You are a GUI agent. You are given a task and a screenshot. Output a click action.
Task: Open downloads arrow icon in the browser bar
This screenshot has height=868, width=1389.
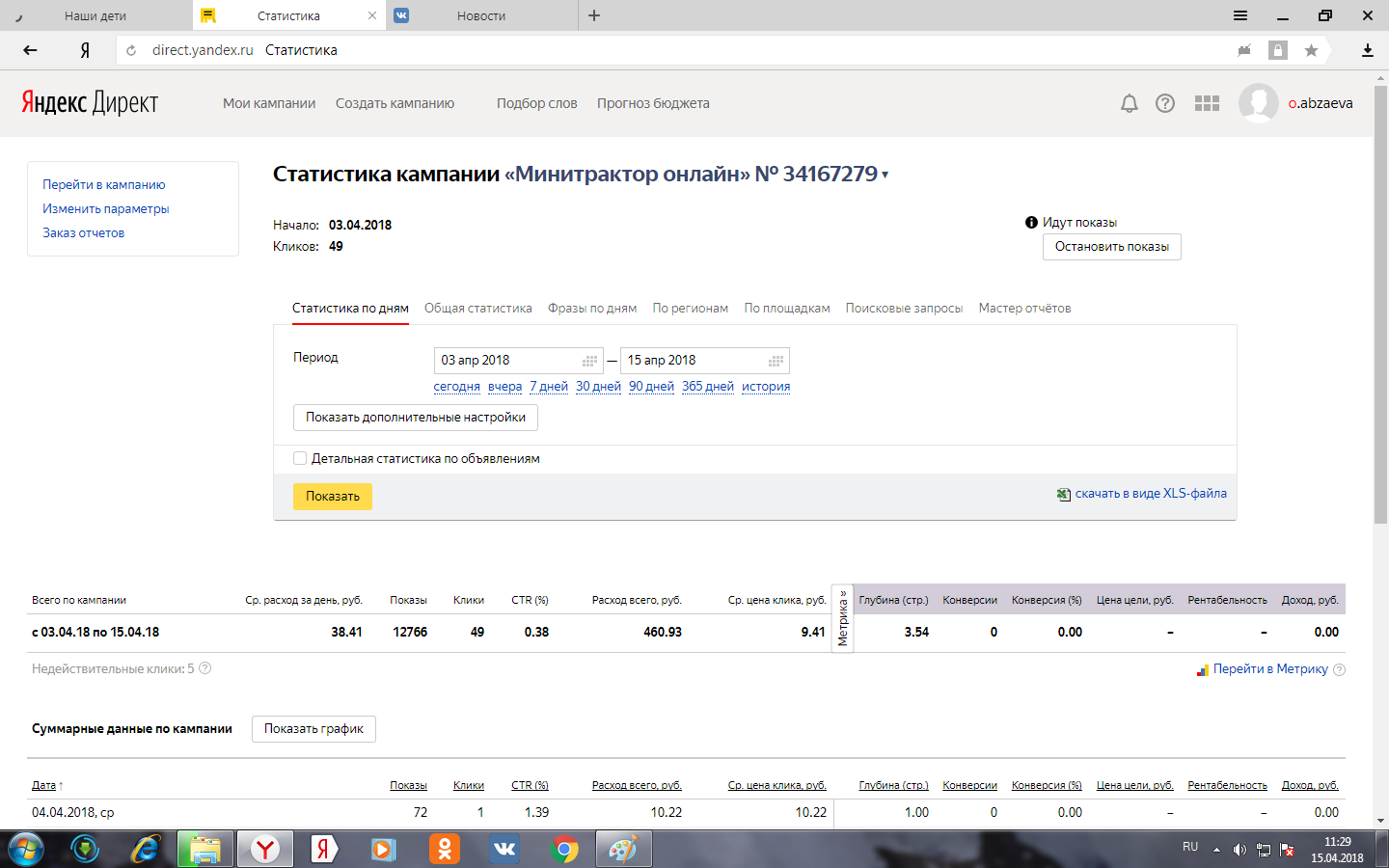[x=1368, y=50]
